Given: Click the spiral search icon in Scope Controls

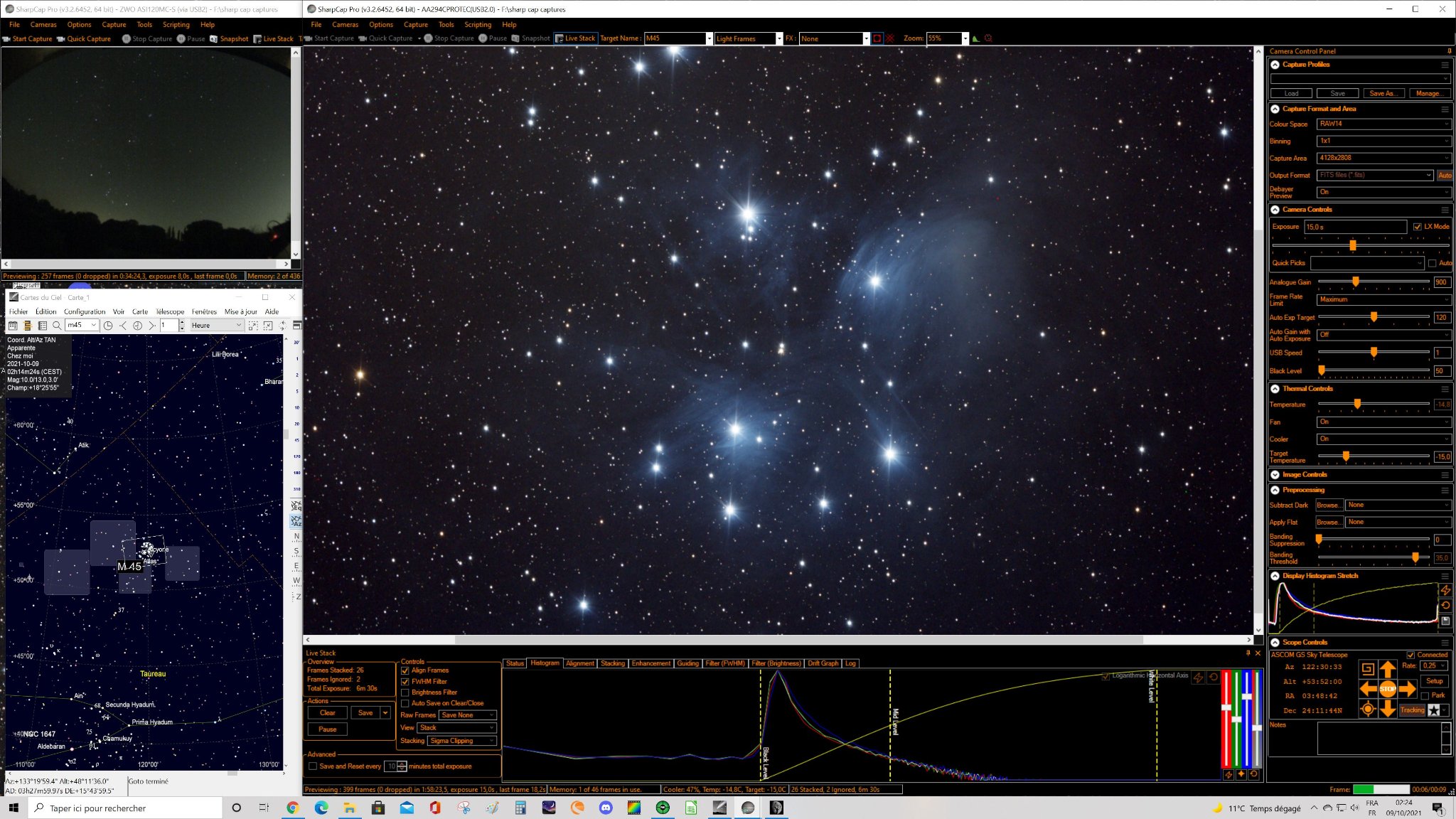Looking at the screenshot, I should pos(1368,669).
